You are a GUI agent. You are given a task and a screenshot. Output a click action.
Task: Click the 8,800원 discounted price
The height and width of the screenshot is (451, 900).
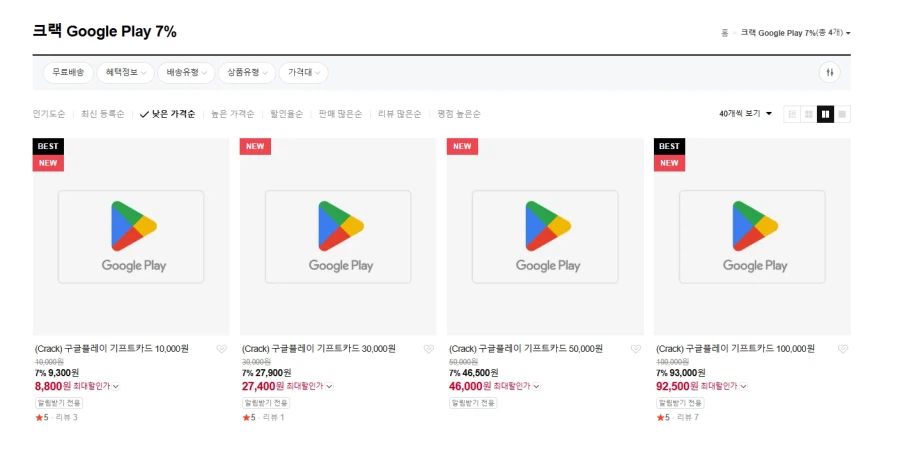pyautogui.click(x=53, y=386)
